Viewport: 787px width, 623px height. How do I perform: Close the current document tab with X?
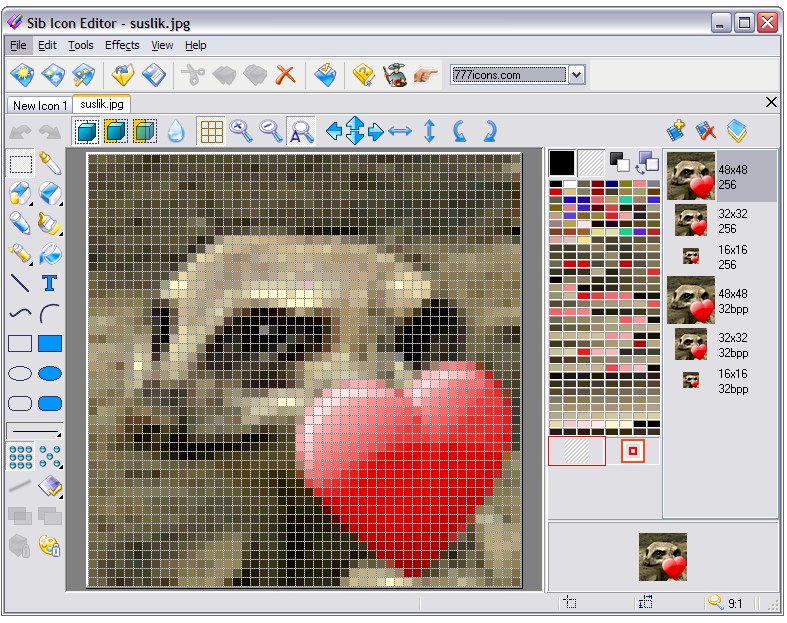coord(771,102)
